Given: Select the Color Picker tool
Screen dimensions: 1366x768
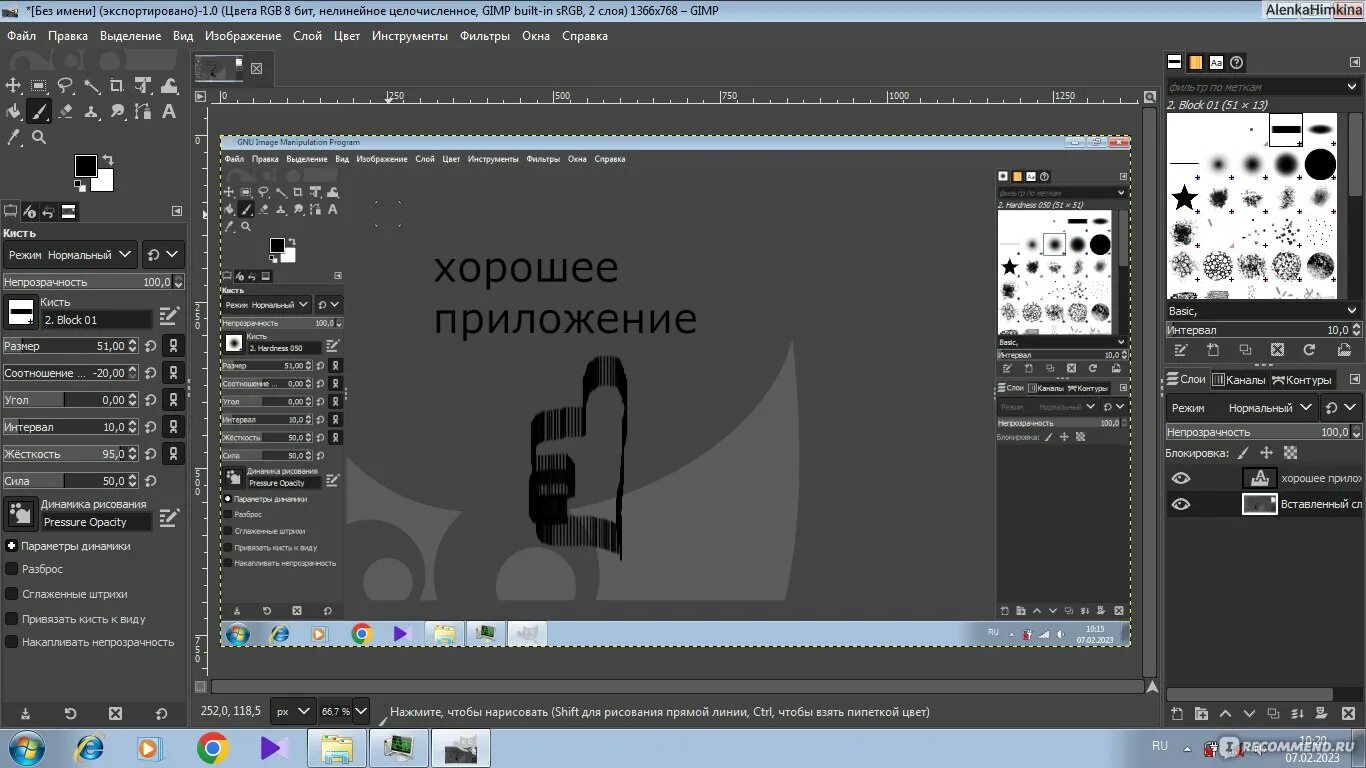Looking at the screenshot, I should click(13, 137).
